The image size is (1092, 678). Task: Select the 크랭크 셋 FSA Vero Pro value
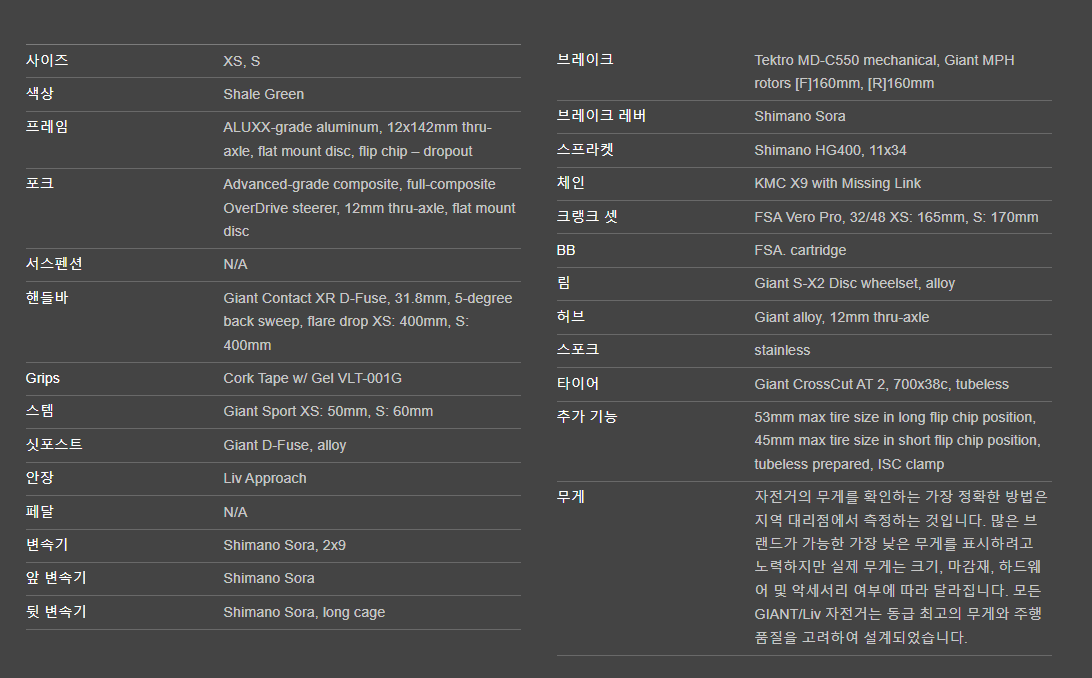[896, 217]
